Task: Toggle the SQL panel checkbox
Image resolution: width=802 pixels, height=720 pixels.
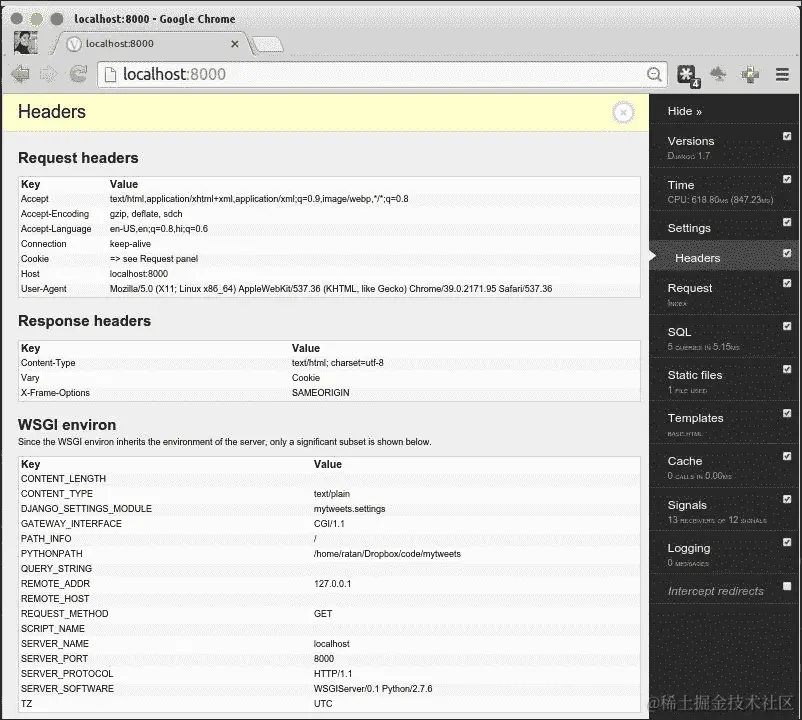Action: 787,326
